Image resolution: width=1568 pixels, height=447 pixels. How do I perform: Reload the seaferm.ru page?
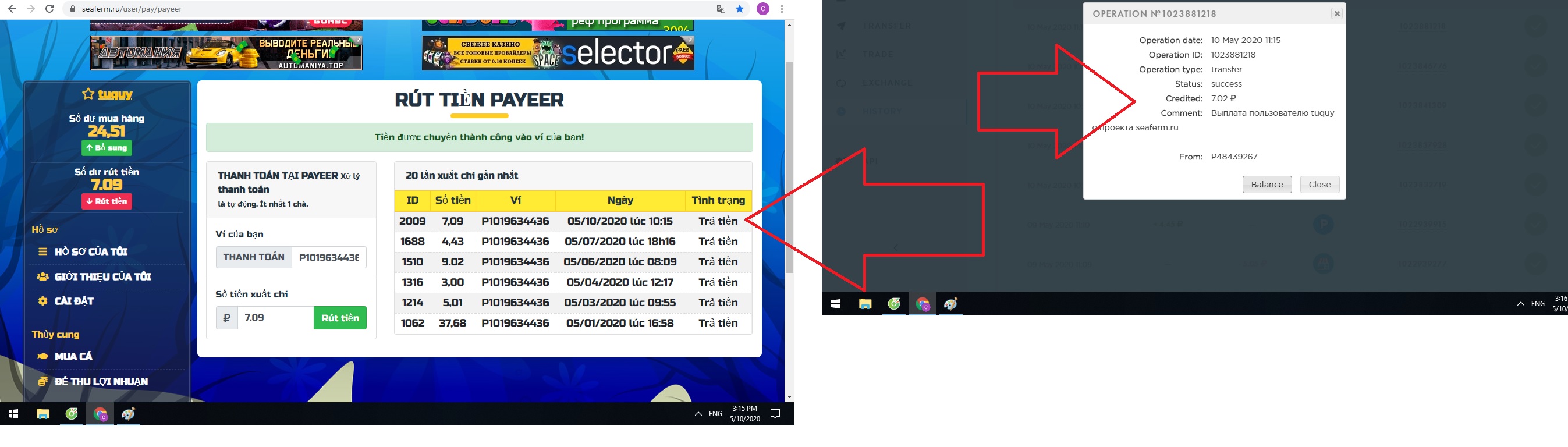[50, 9]
